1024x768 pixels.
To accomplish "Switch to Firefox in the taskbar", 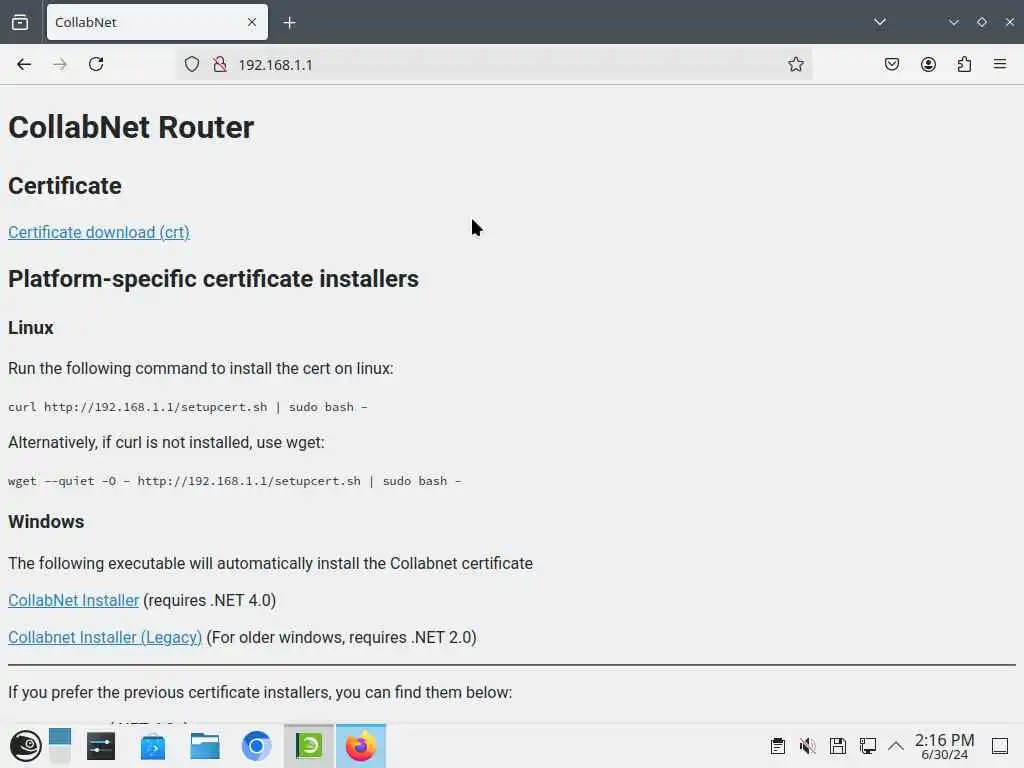I will point(360,746).
